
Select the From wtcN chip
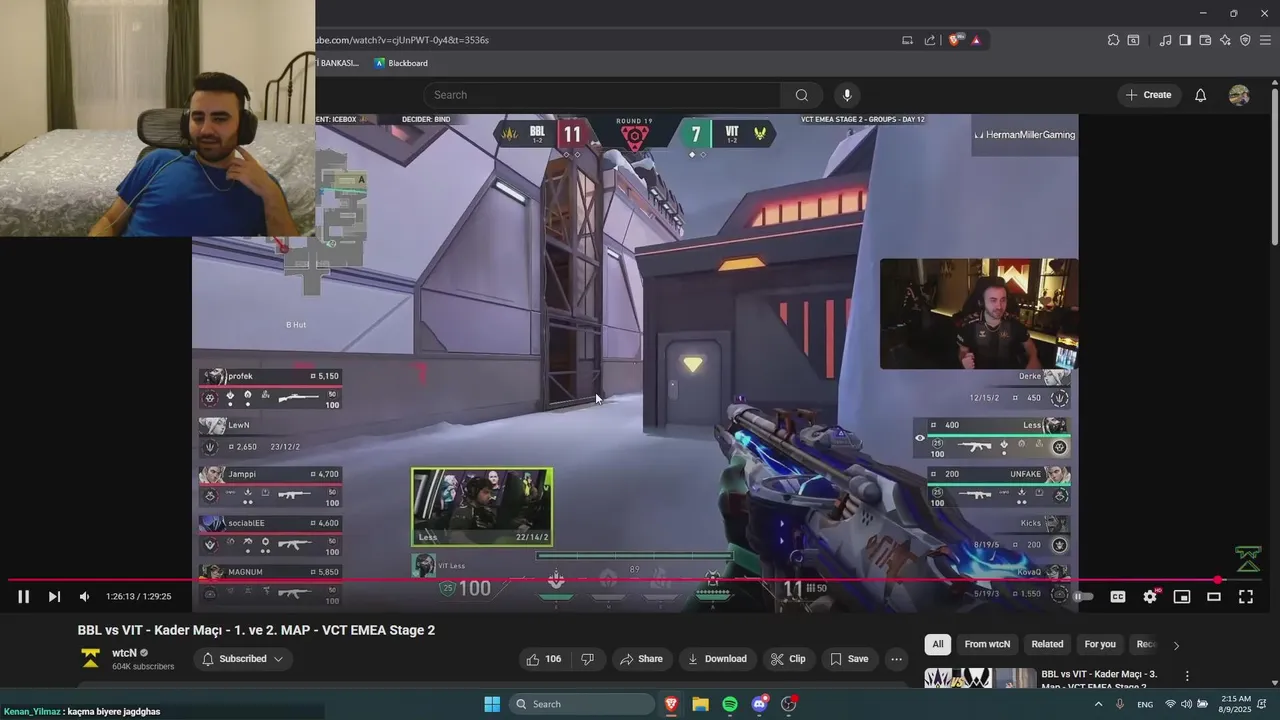coord(987,644)
